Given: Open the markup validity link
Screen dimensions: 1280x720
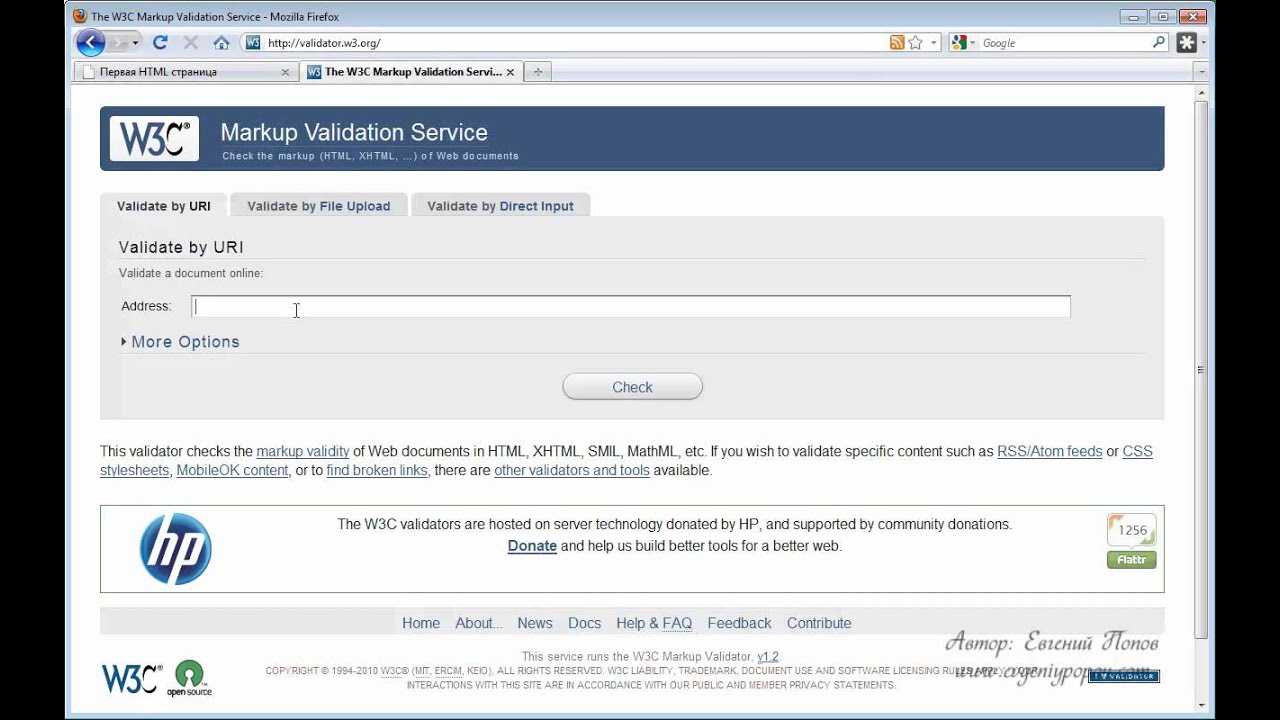Looking at the screenshot, I should (303, 452).
